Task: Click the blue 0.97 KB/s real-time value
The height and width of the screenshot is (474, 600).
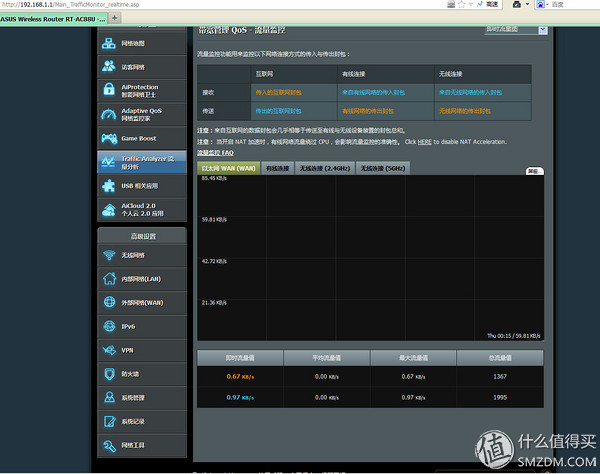Action: tap(240, 397)
